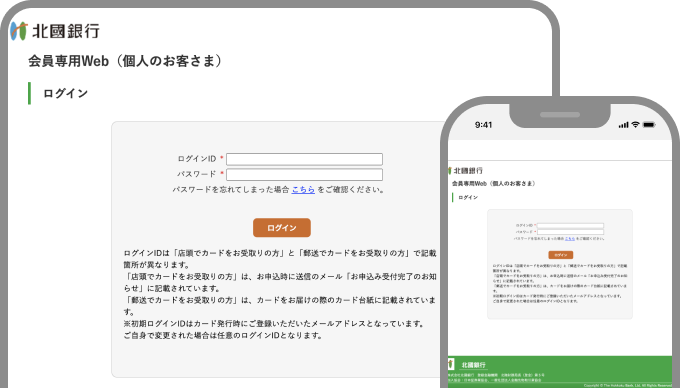Tap the phone signal strength icon
Screen dimensions: 680x388
pyautogui.click(x=624, y=125)
